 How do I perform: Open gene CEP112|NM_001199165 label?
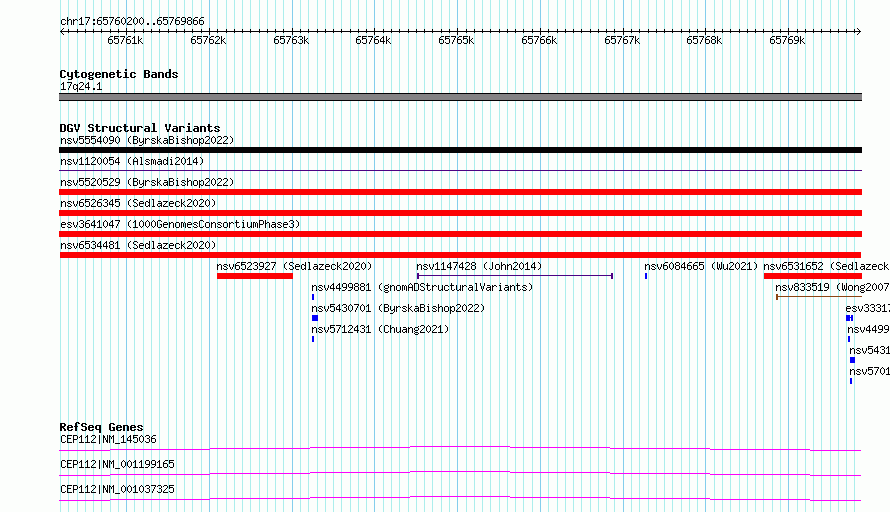(117, 464)
